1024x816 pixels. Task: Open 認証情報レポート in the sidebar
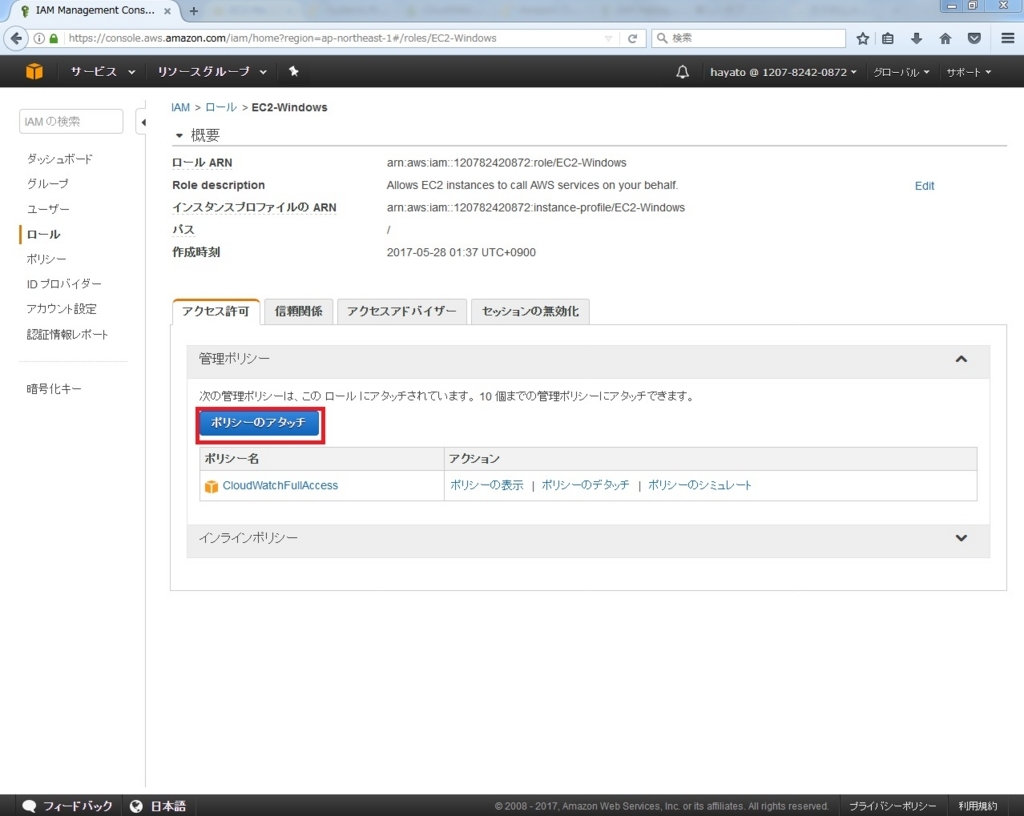(x=67, y=334)
